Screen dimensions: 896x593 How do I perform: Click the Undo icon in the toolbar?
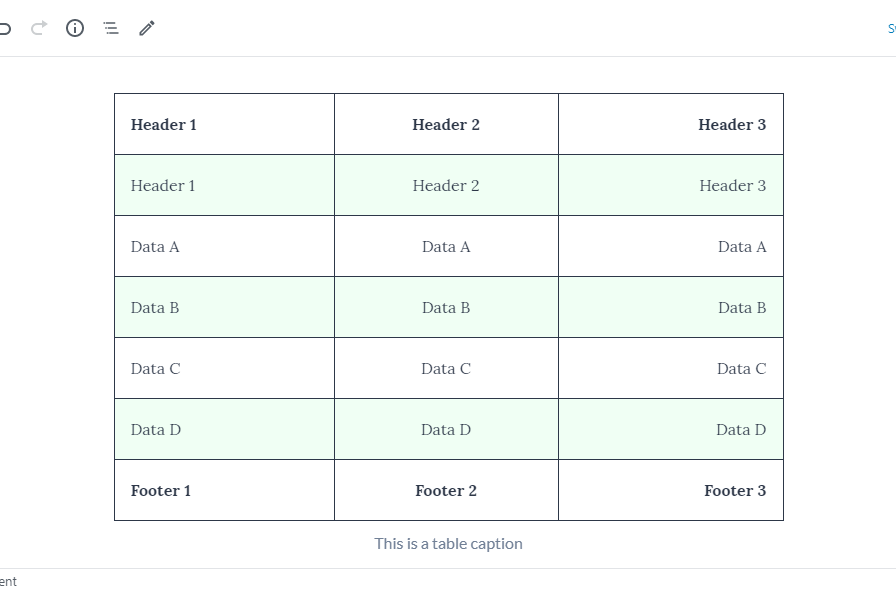coord(6,28)
